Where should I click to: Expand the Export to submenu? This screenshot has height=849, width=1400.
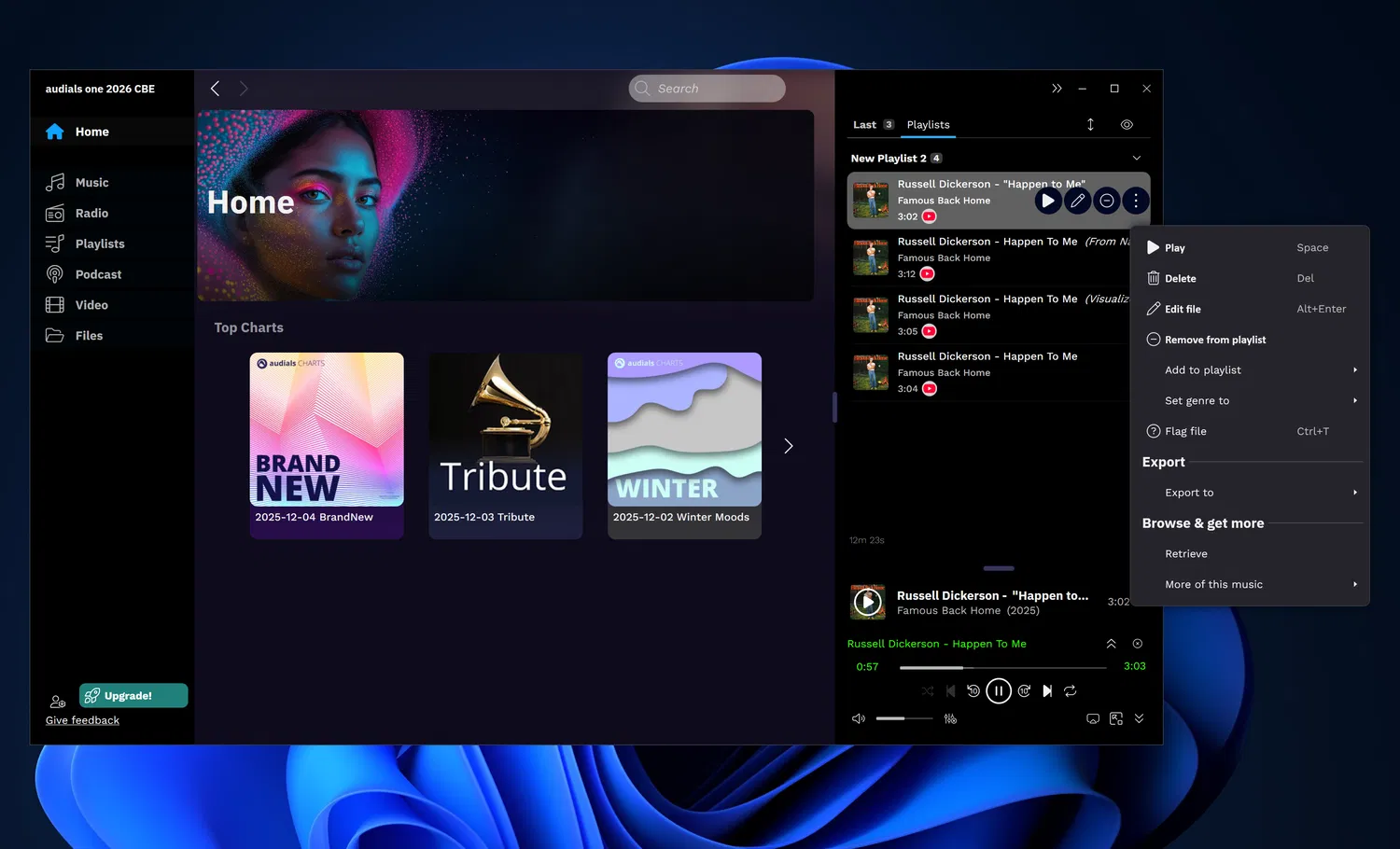click(x=1251, y=493)
